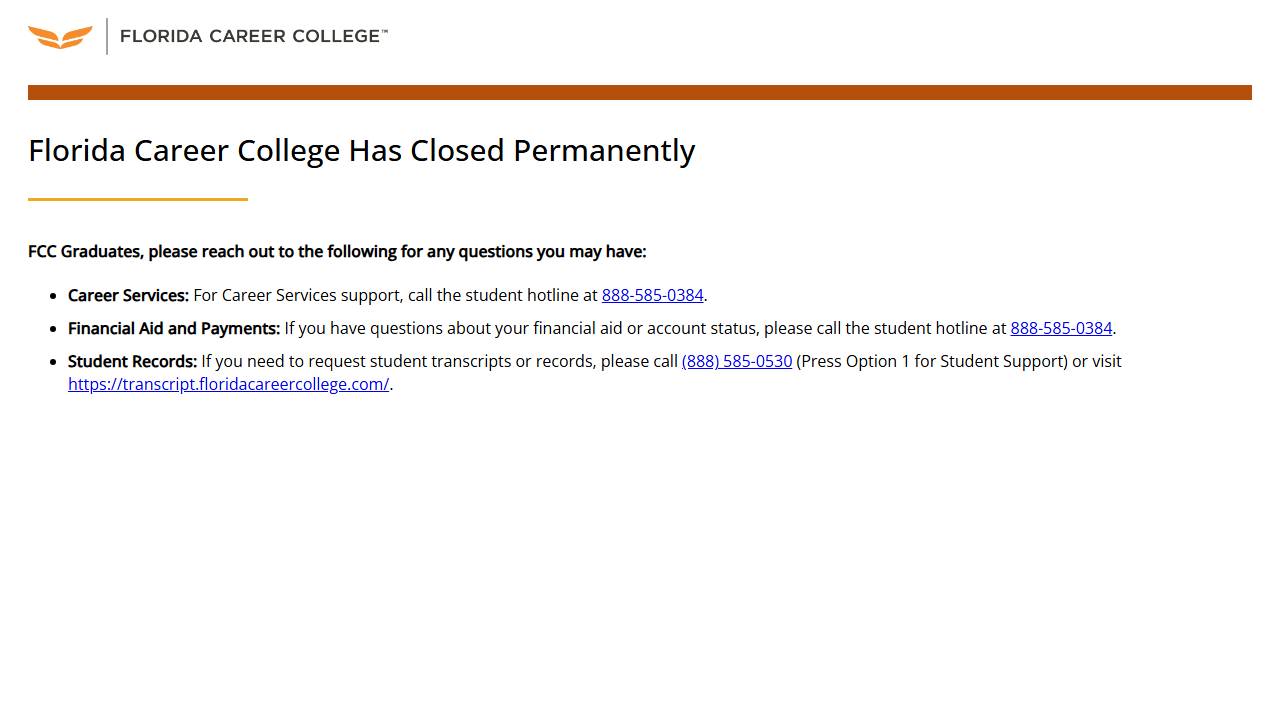Click the orange winged college logo icon

[60, 37]
